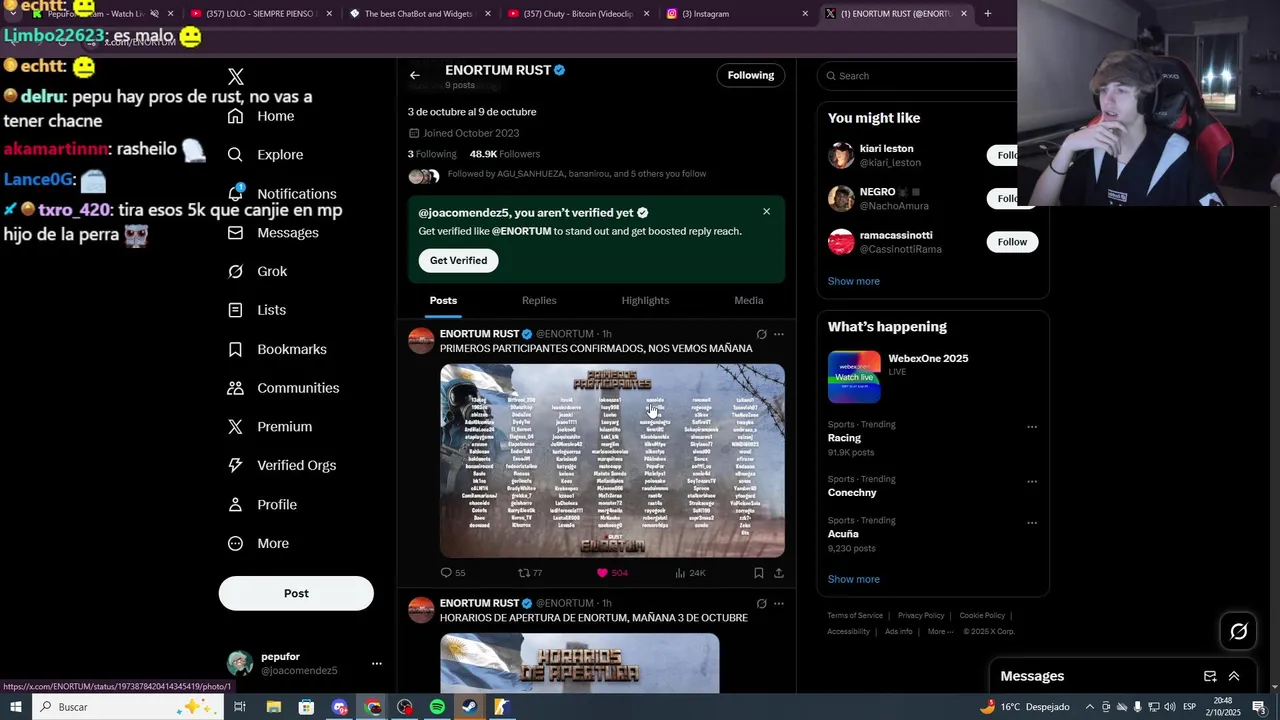Click the X logo in the sidebar
The image size is (1280, 720).
point(236,77)
